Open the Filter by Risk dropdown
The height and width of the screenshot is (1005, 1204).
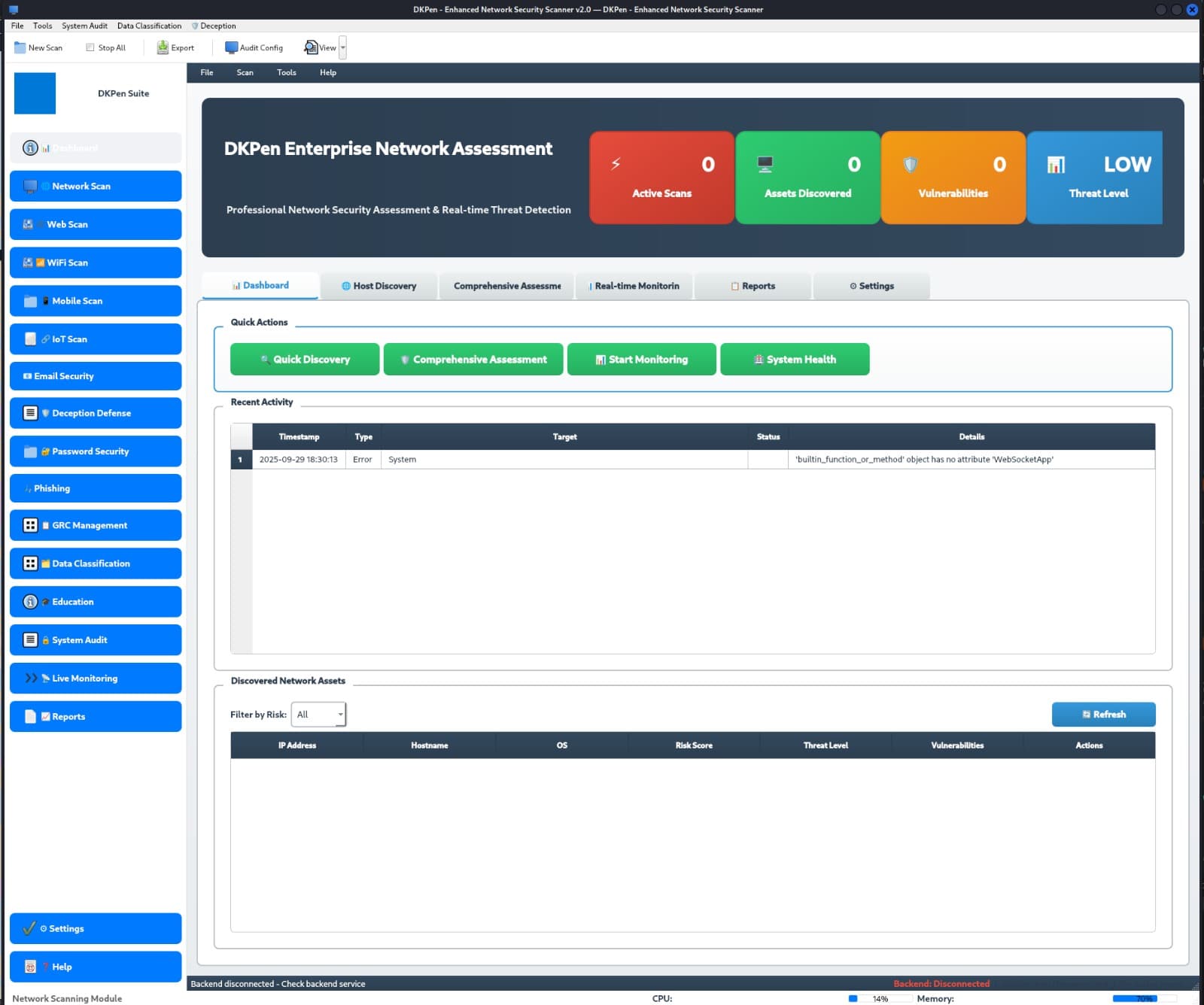click(318, 714)
